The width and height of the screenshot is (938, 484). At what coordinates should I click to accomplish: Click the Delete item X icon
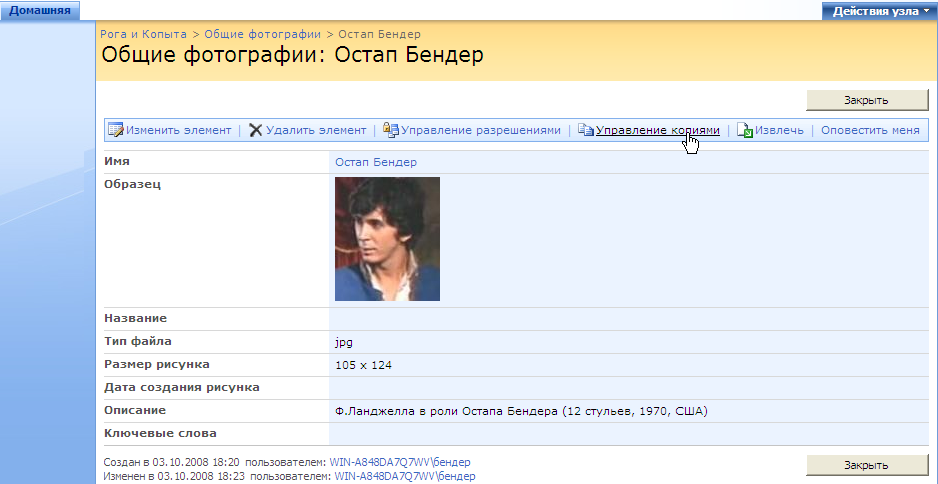click(255, 130)
